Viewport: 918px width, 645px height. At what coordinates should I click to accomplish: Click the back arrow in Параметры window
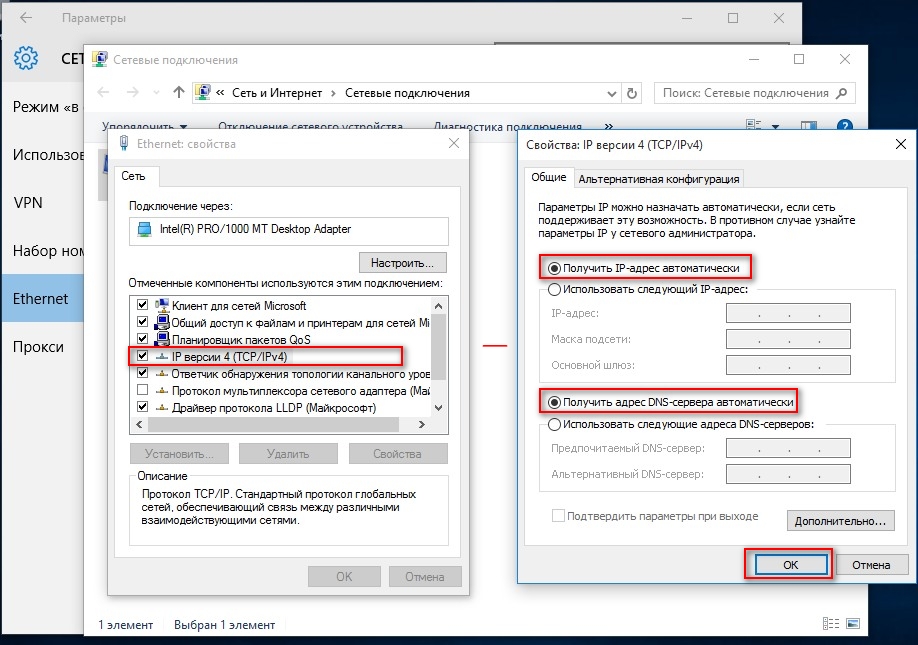[x=26, y=18]
